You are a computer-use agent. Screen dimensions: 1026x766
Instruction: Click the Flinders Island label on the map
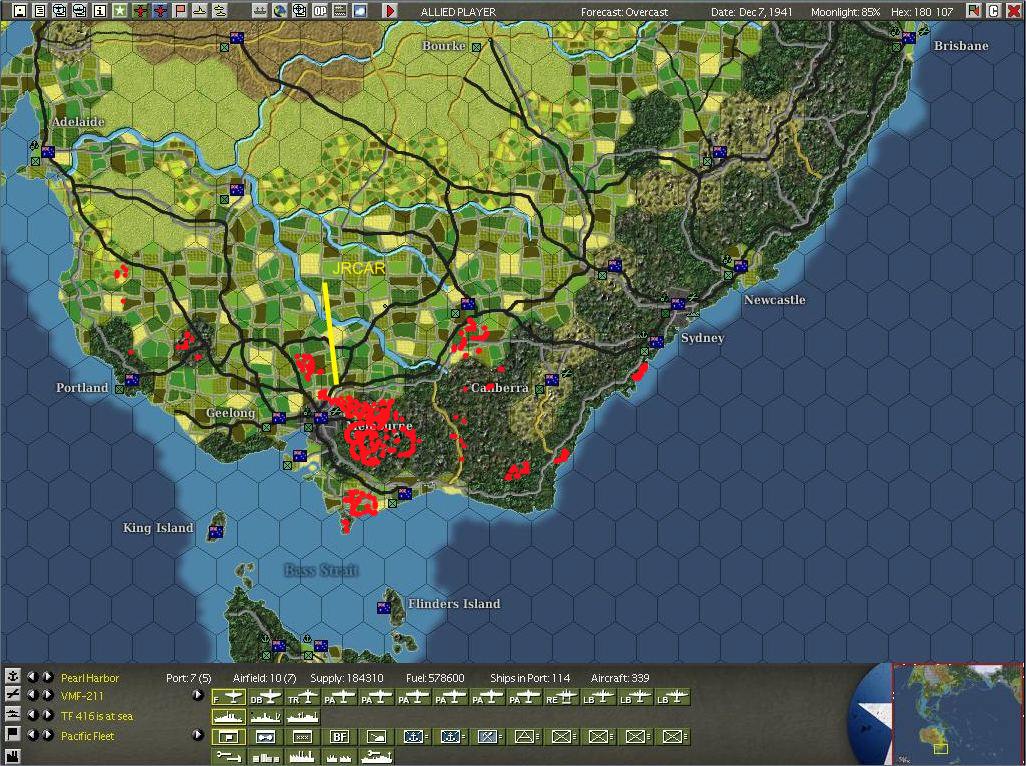coord(453,603)
